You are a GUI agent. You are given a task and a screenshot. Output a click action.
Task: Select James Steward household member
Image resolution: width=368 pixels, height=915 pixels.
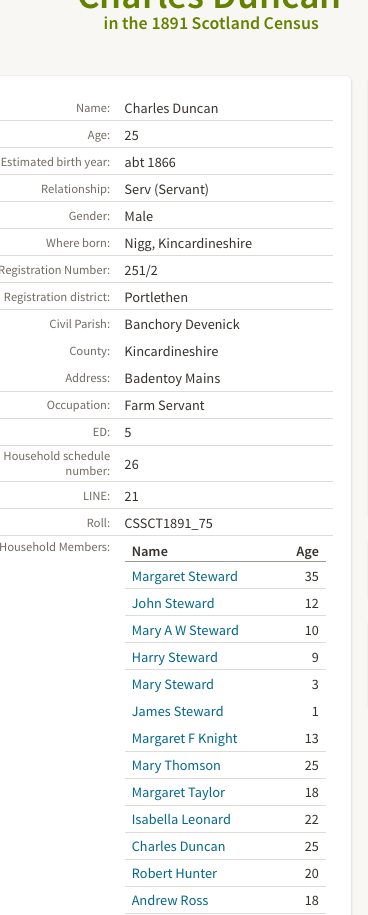[x=177, y=711]
